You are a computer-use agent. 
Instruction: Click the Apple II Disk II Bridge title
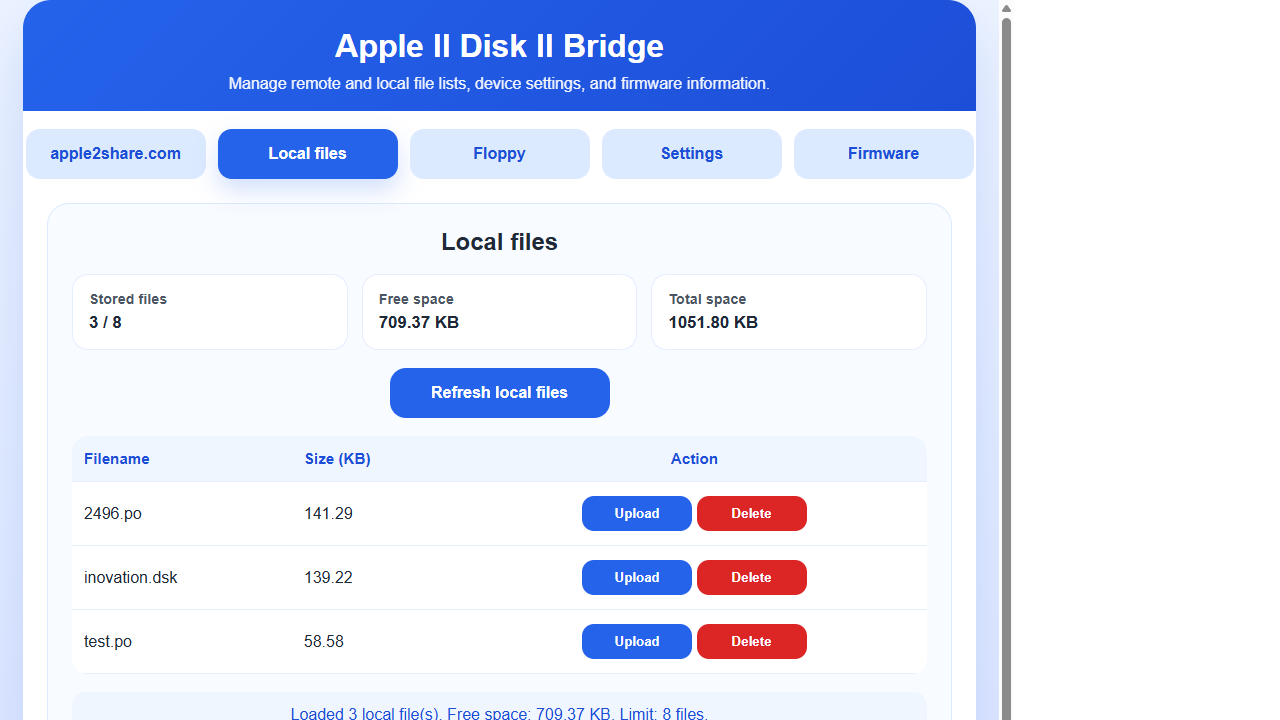click(x=499, y=46)
